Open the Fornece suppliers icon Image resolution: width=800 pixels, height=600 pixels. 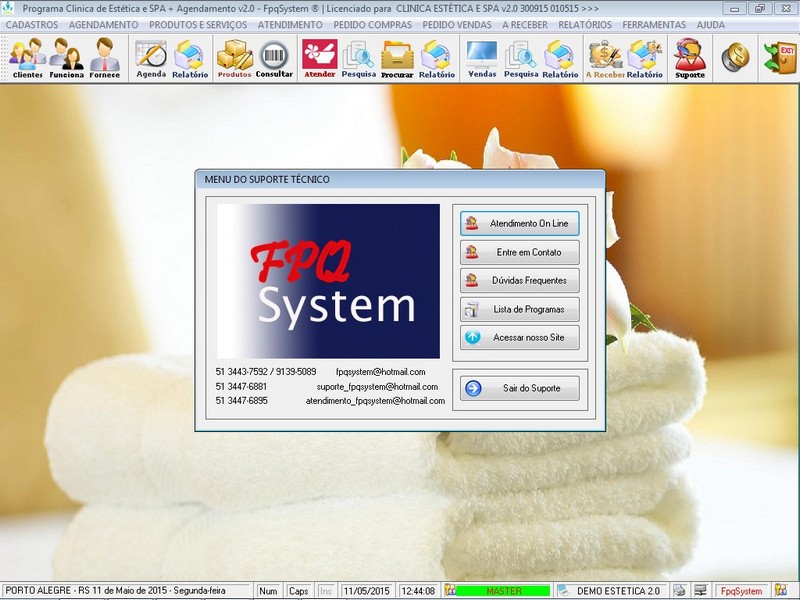click(105, 58)
